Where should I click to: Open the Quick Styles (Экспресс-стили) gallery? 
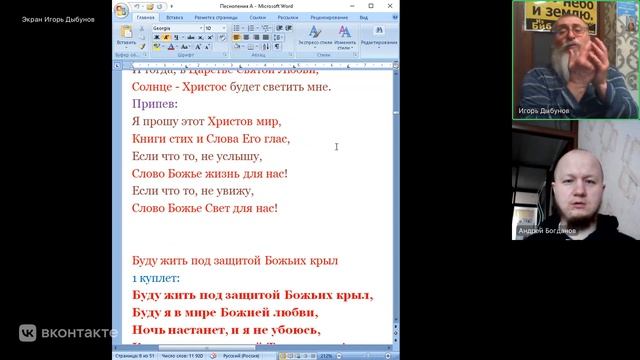pyautogui.click(x=315, y=36)
